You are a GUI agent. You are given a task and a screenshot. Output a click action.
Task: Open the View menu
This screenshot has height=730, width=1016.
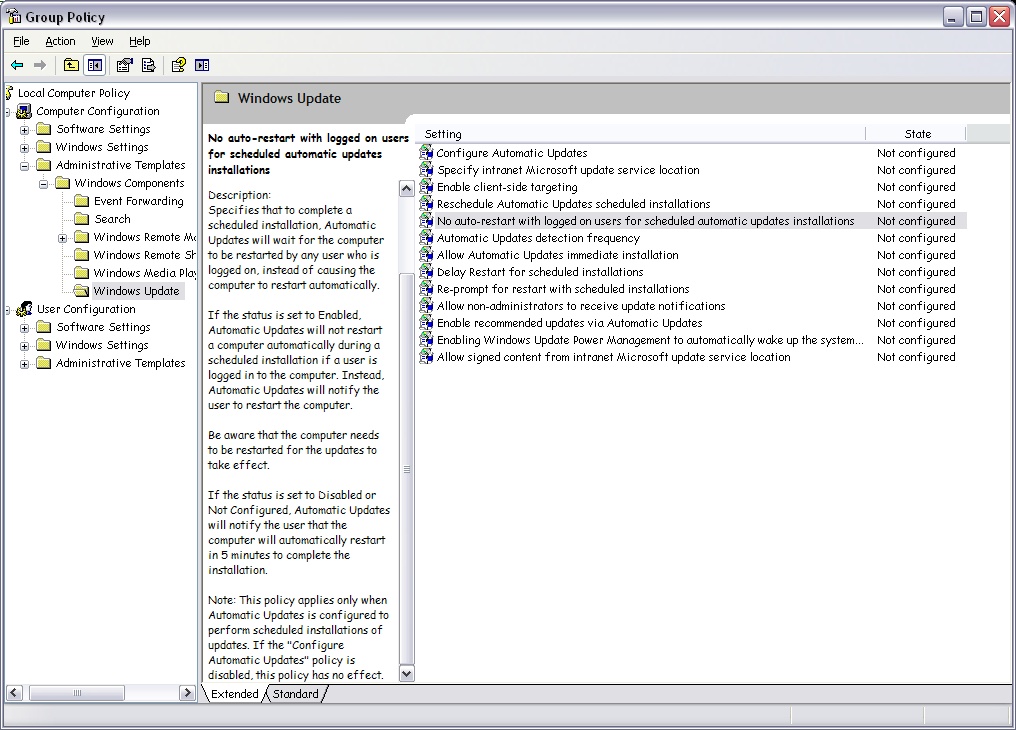[102, 41]
